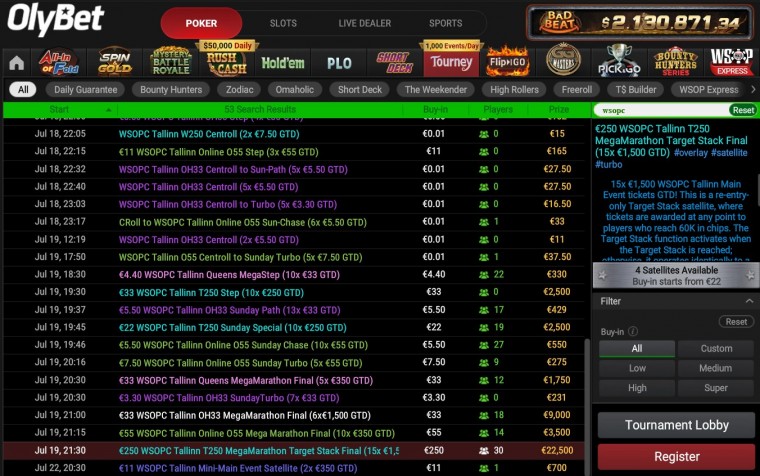This screenshot has height=476, width=760.
Task: Click the star on the right of satellites banner
Action: (x=750, y=276)
